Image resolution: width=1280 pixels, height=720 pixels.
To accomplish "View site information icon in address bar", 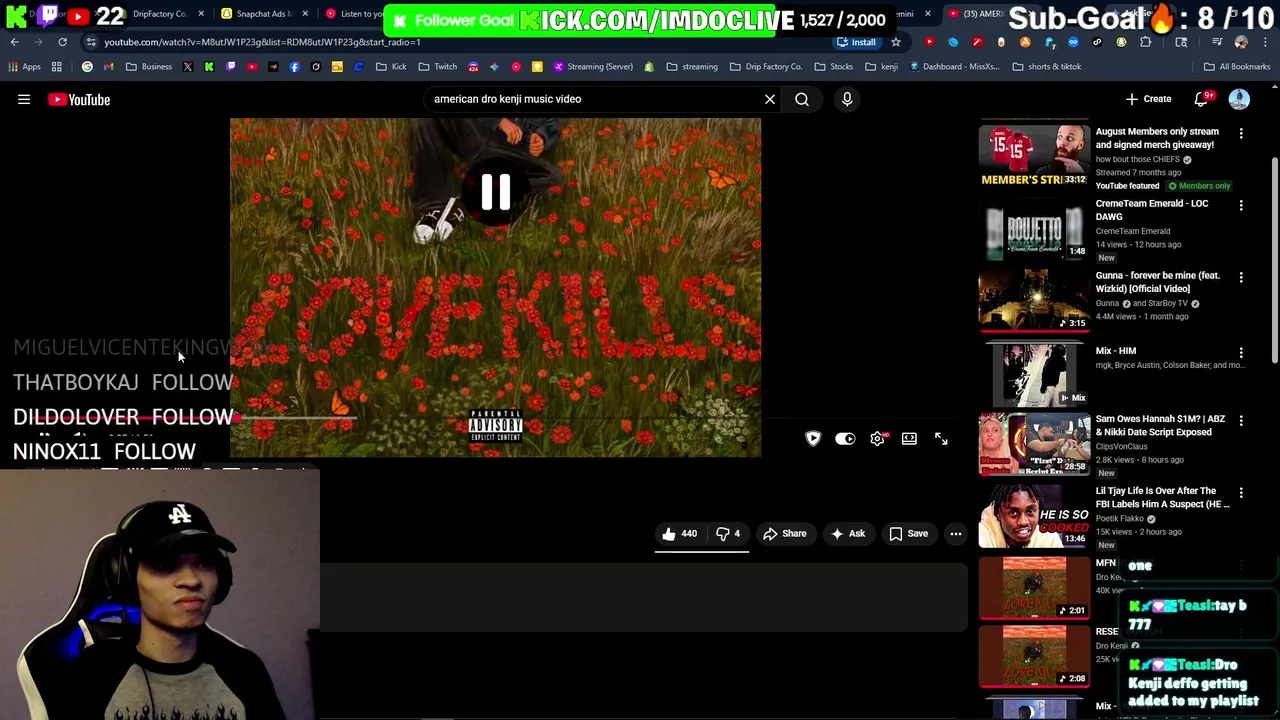I will (91, 42).
